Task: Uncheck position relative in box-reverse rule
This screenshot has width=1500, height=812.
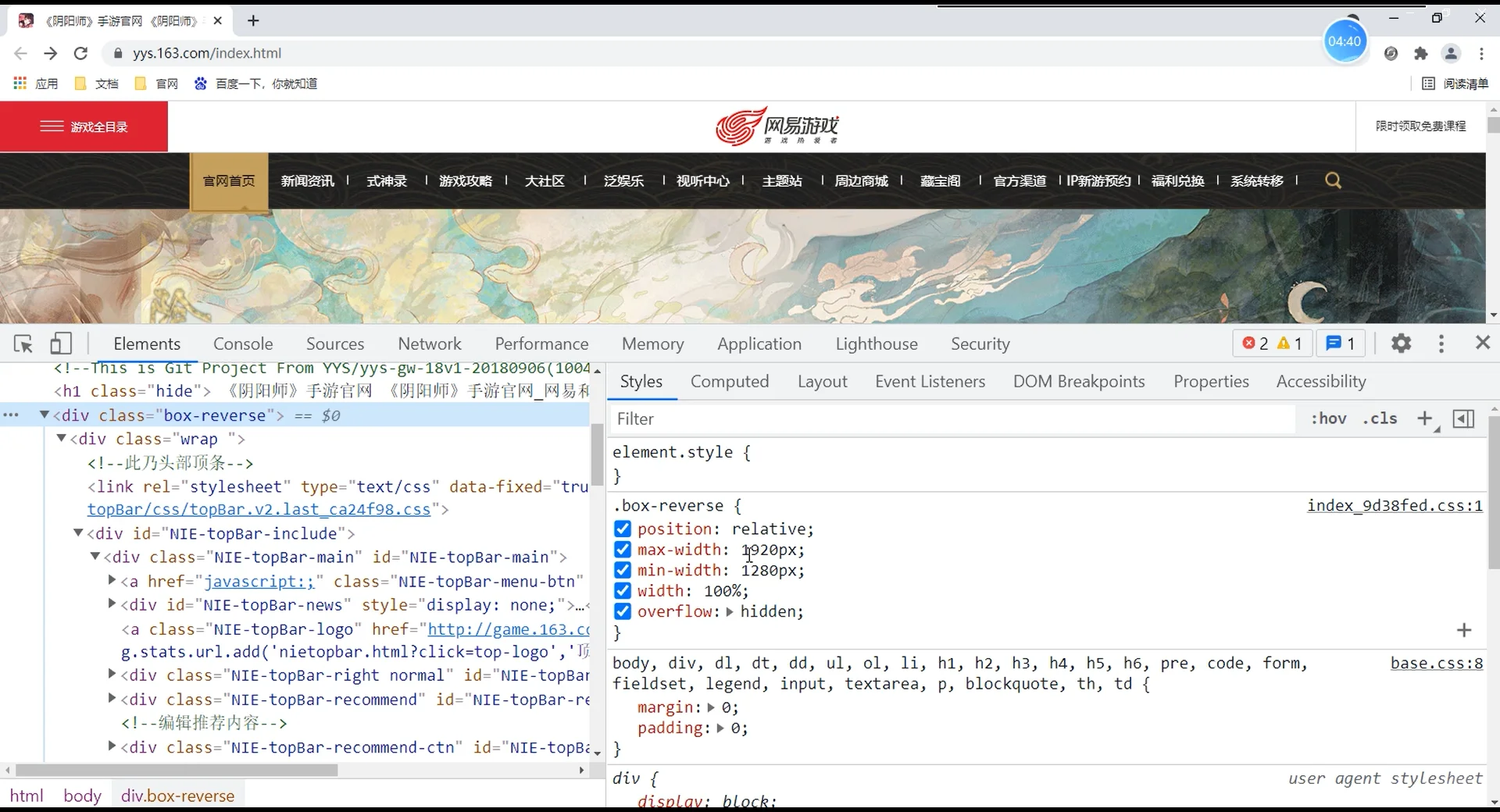Action: click(x=622, y=529)
